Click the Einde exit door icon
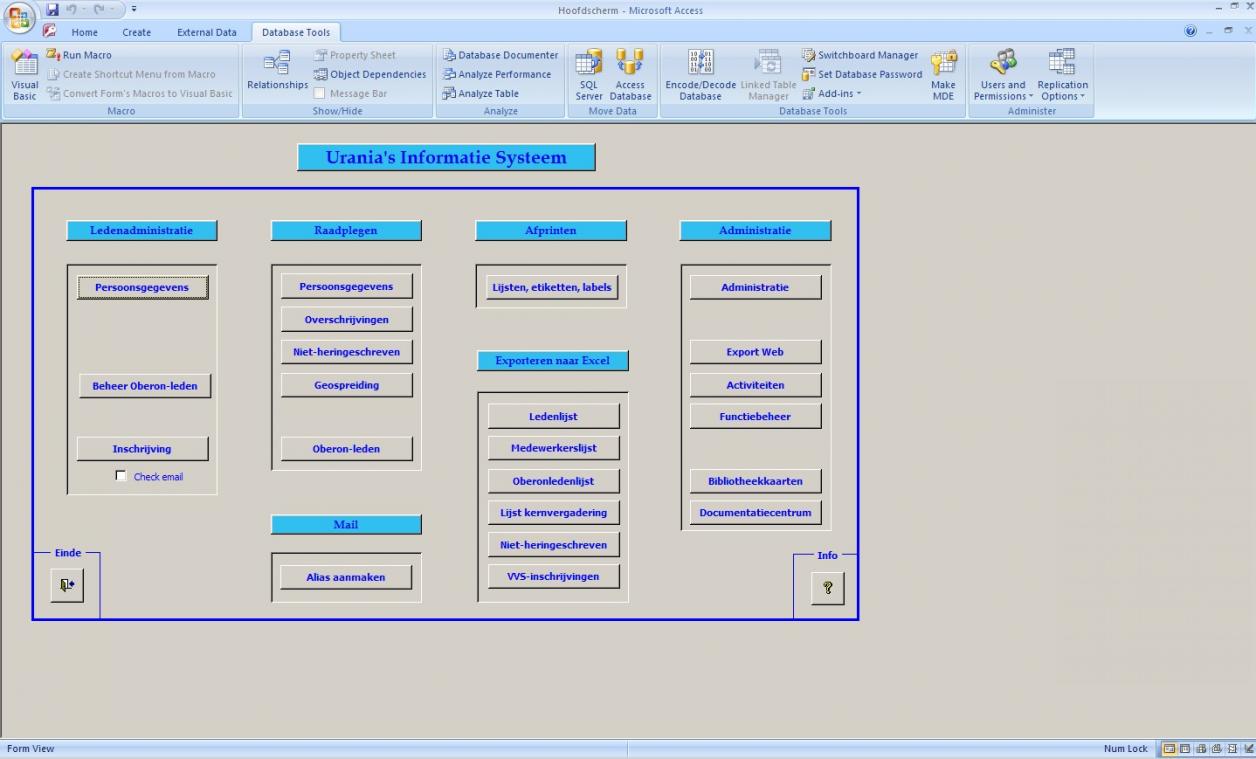 [x=67, y=585]
